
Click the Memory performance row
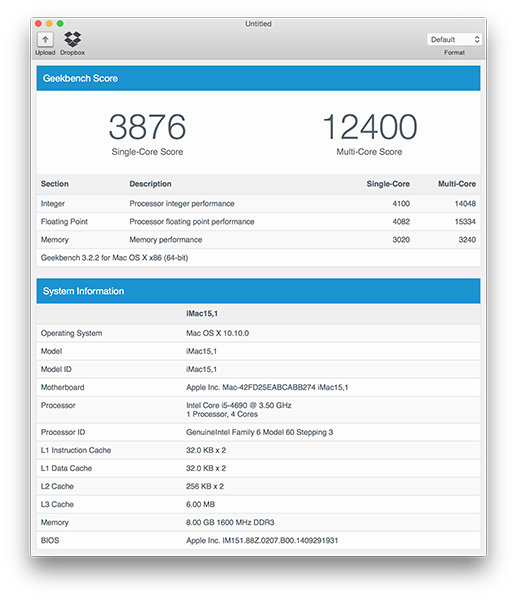258,240
